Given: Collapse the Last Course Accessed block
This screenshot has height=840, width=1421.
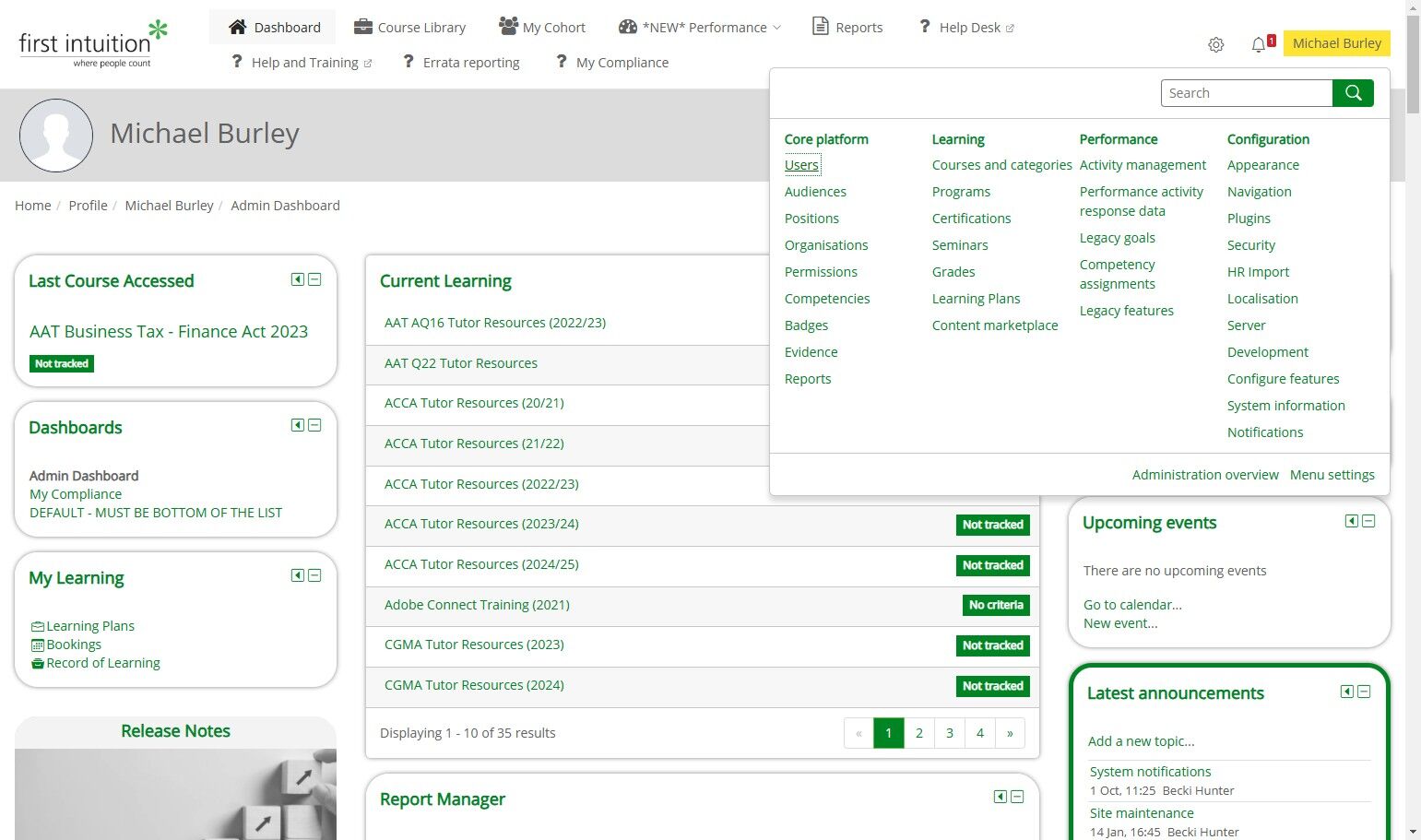Looking at the screenshot, I should point(314,279).
